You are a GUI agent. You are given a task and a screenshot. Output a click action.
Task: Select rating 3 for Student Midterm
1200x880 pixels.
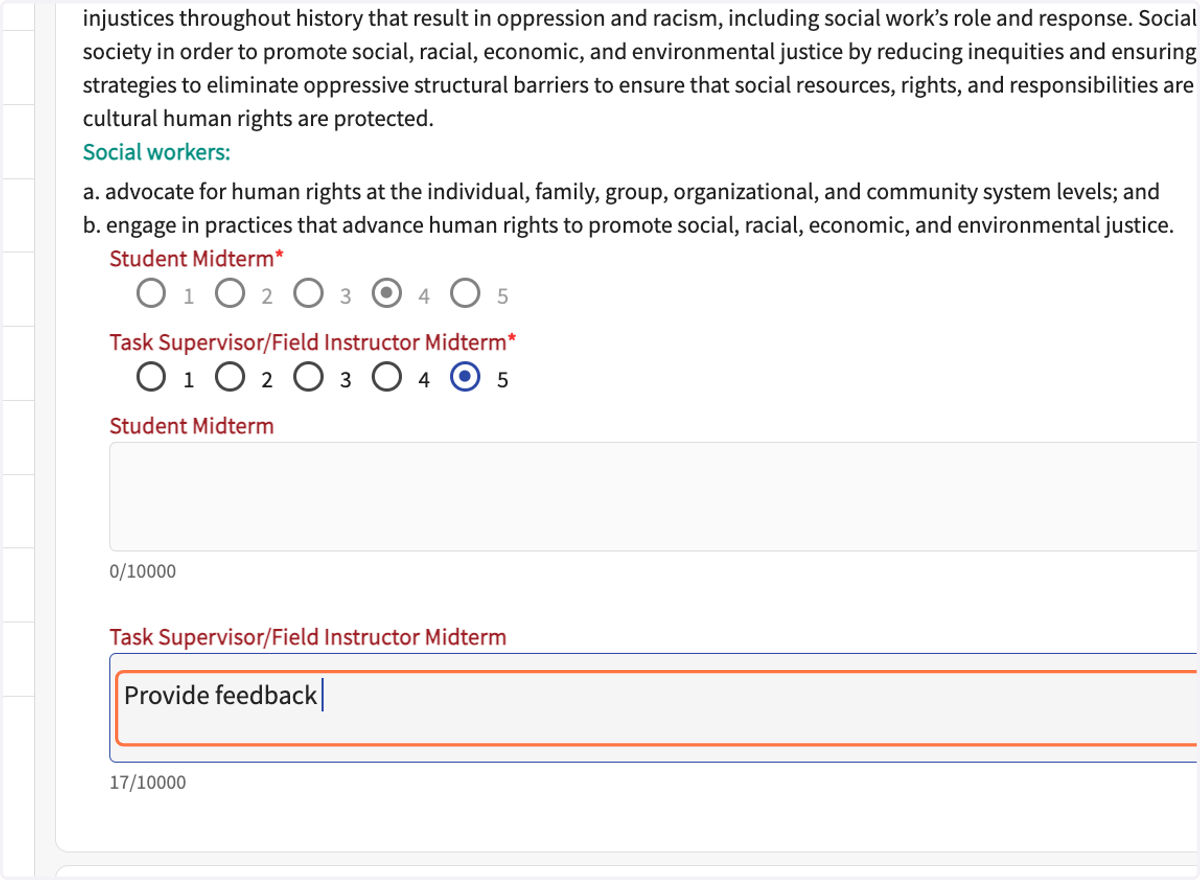pyautogui.click(x=308, y=294)
